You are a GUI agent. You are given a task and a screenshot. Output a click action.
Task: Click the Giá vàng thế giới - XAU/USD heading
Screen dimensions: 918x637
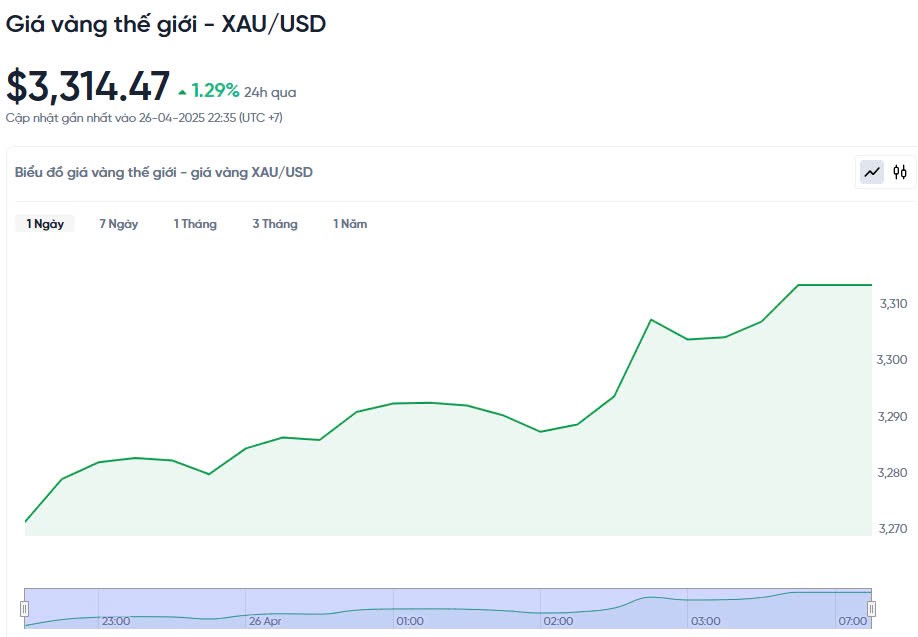(x=166, y=24)
